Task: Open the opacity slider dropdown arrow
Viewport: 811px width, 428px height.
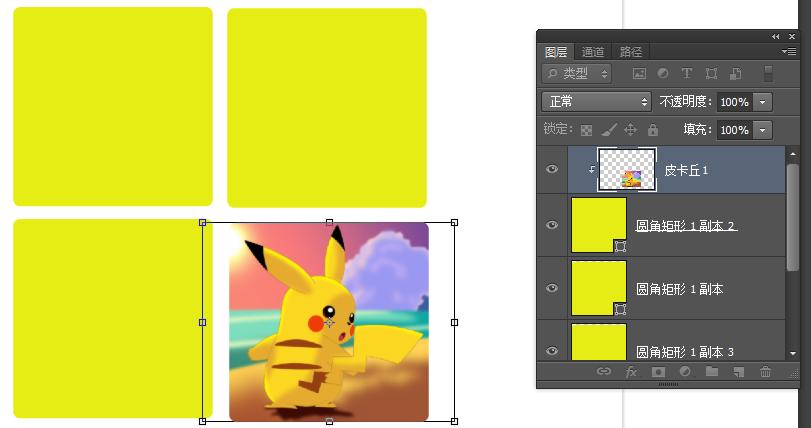Action: [763, 102]
